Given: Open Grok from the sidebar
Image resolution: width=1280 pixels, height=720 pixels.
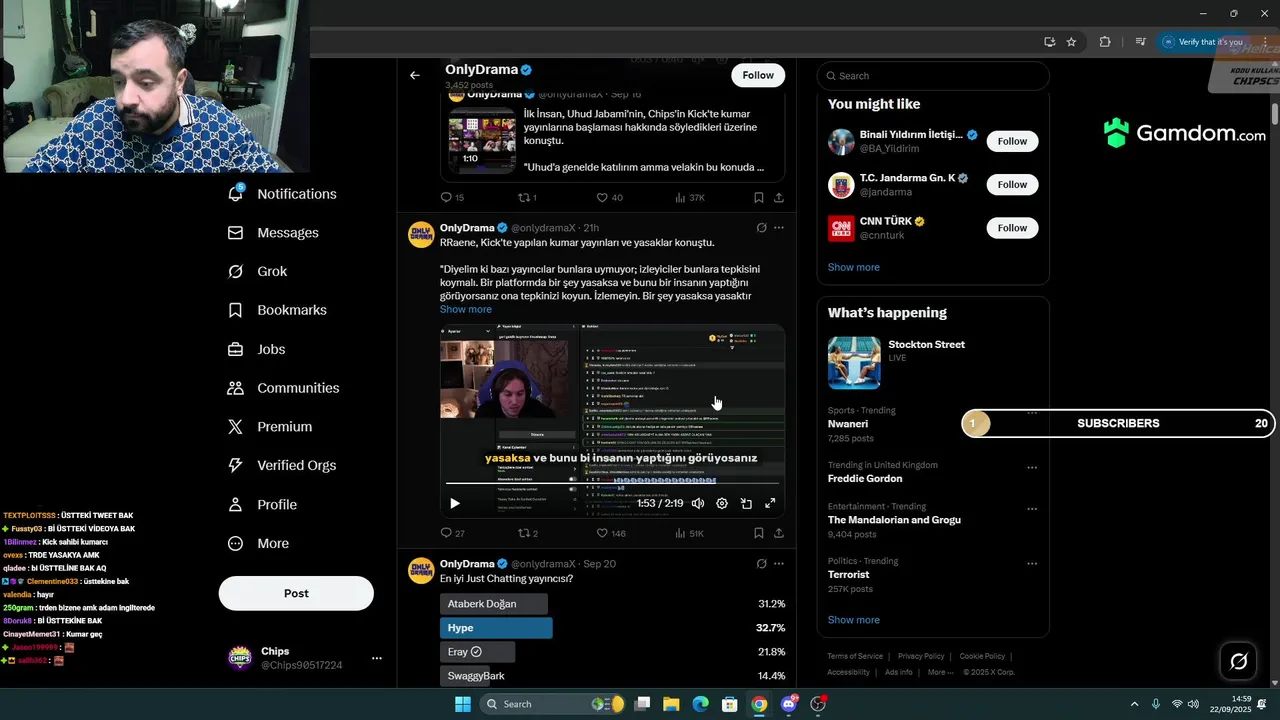Looking at the screenshot, I should [258, 271].
